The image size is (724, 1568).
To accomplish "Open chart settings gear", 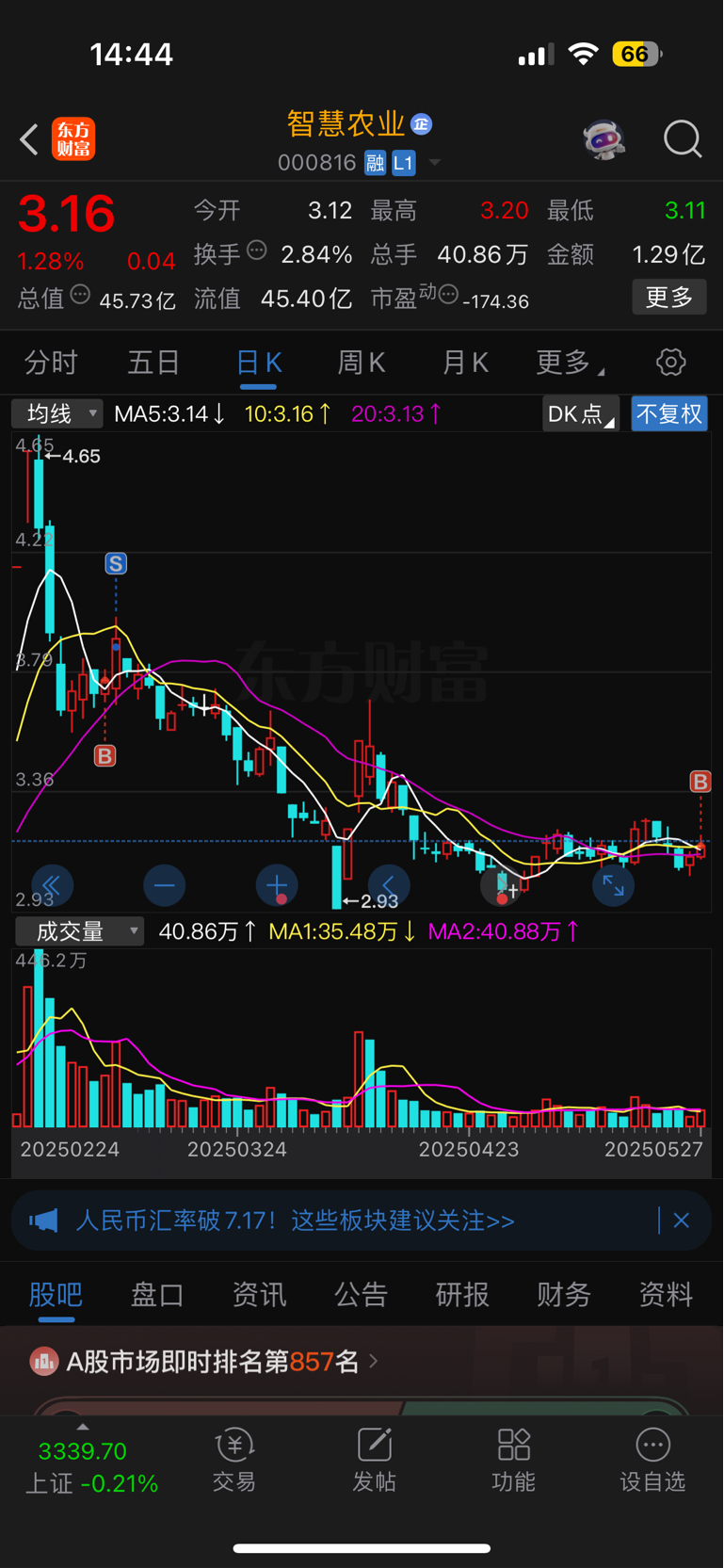I will (670, 363).
